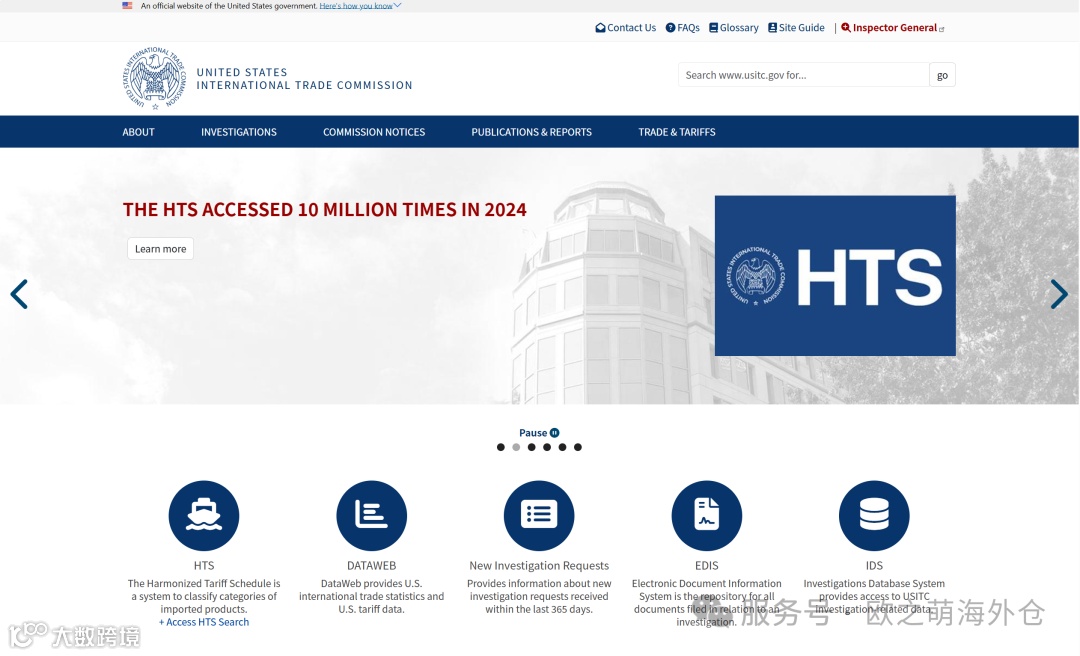Click the DATAWEB heading text

(371, 566)
